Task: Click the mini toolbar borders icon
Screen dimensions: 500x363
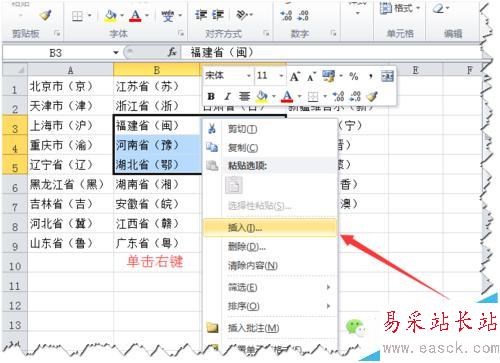Action: [313, 97]
